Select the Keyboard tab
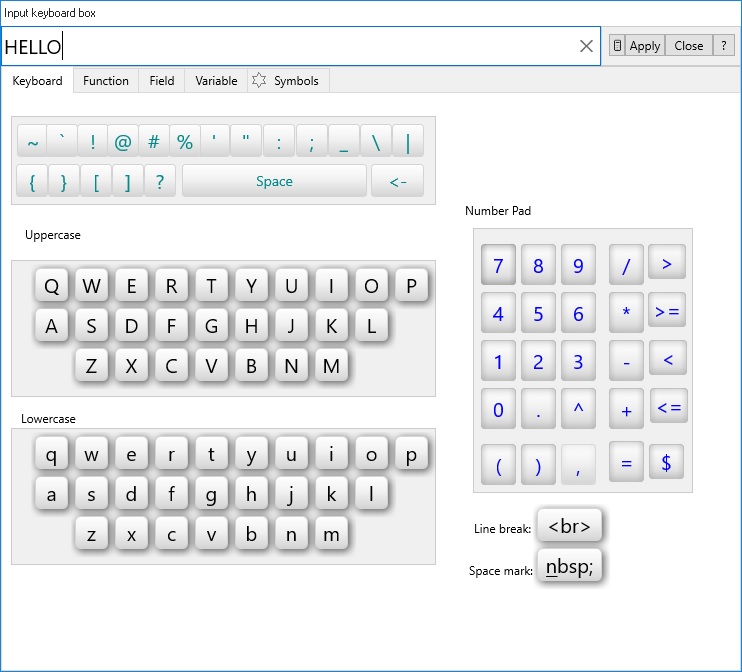Viewport: 742px width, 672px height. click(x=37, y=80)
